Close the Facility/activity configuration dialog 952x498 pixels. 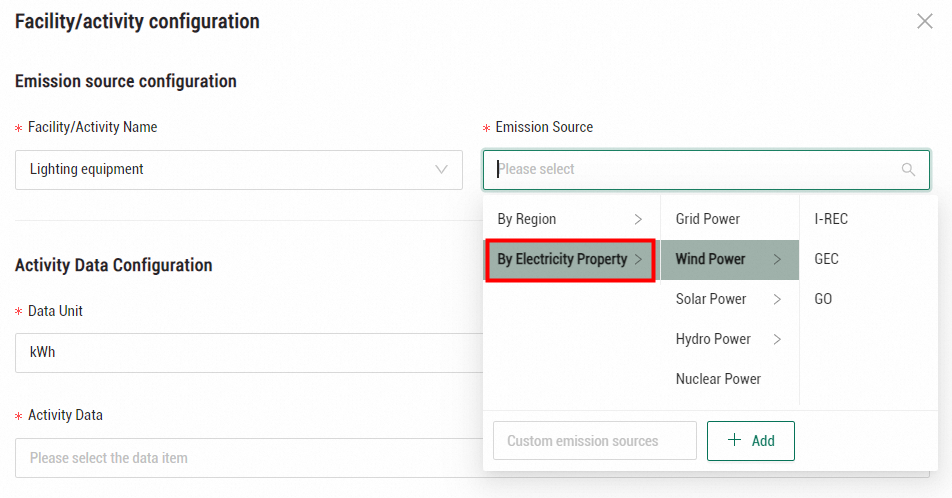click(924, 21)
